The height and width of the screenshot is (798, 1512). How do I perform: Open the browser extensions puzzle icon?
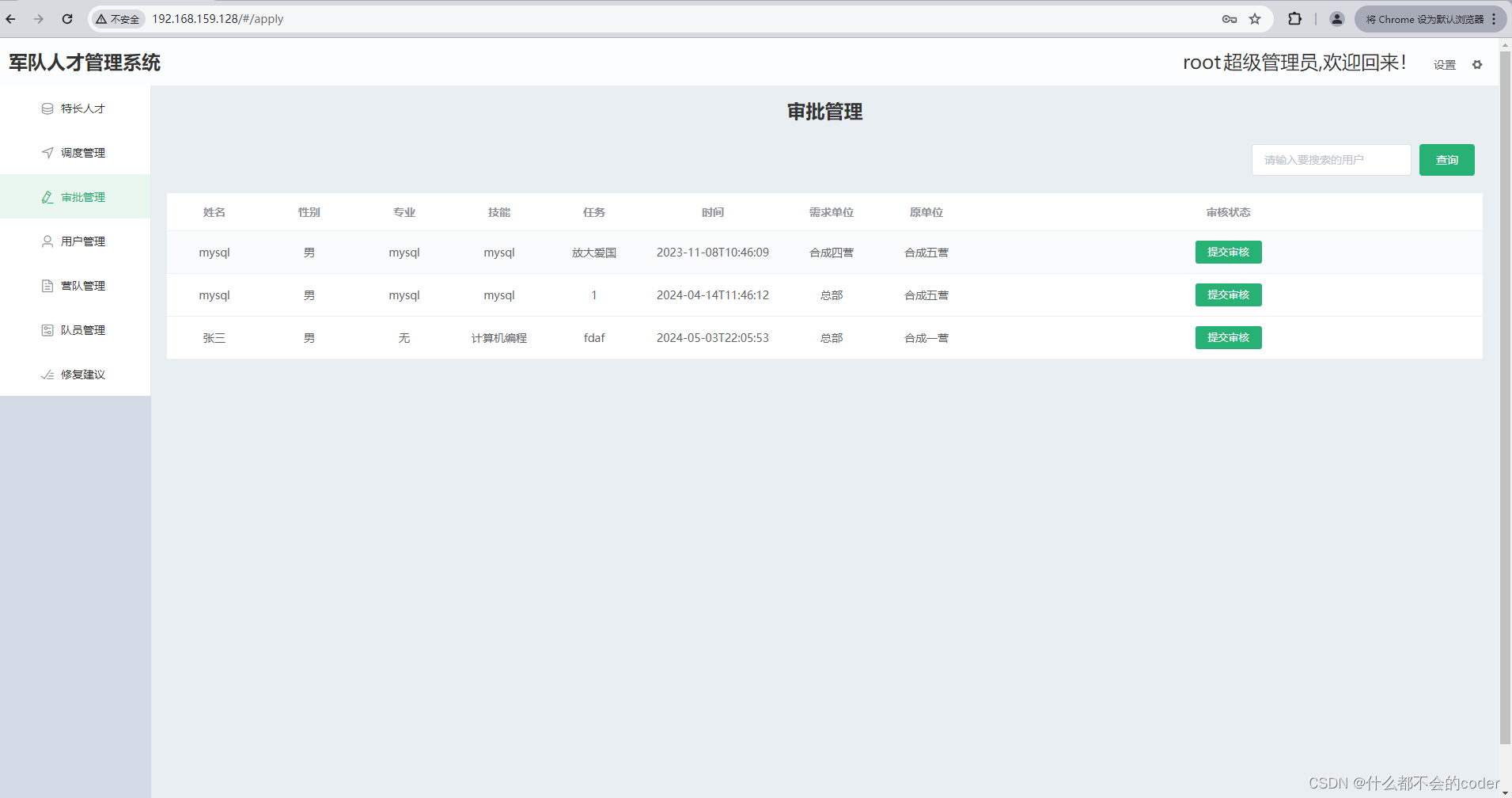[1294, 19]
